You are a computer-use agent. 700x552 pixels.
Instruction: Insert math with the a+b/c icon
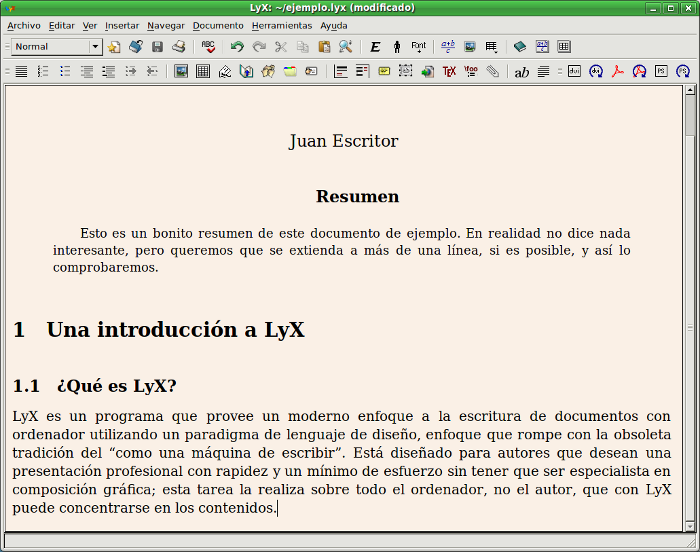[448, 46]
